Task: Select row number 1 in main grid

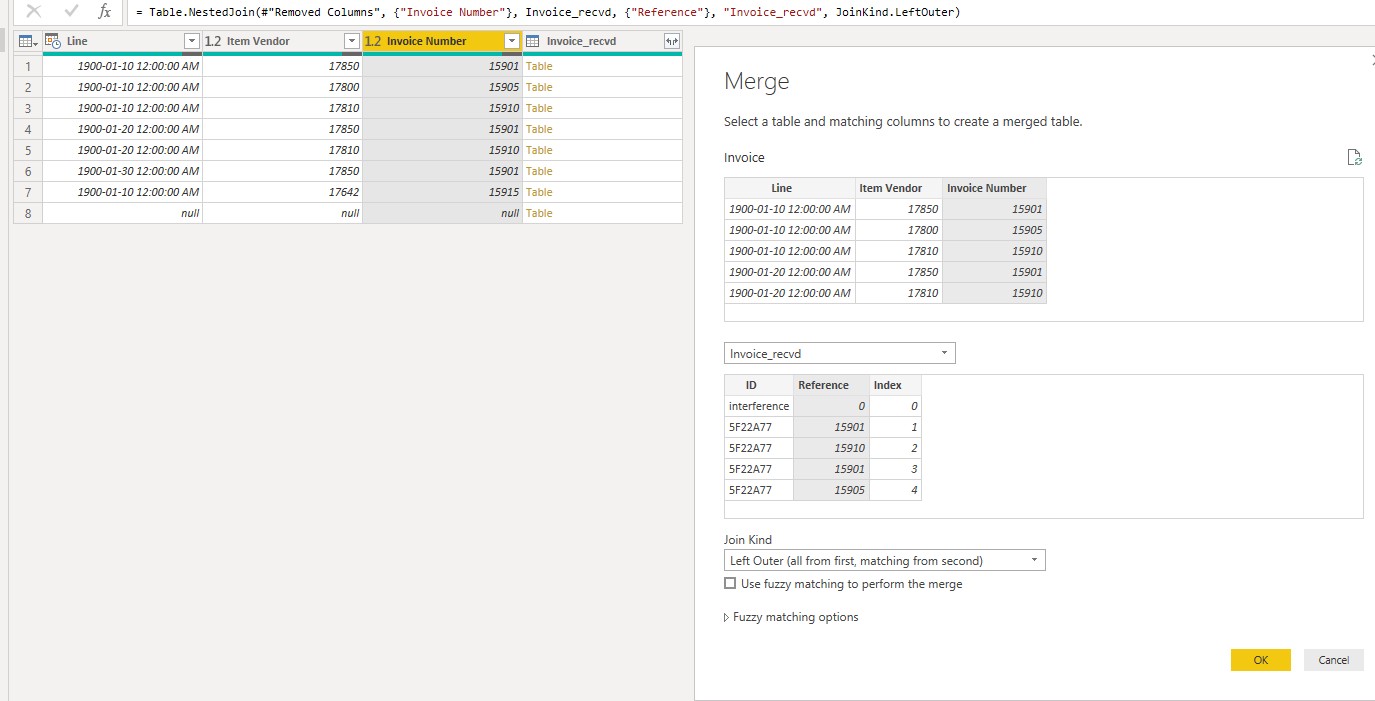Action: point(28,66)
